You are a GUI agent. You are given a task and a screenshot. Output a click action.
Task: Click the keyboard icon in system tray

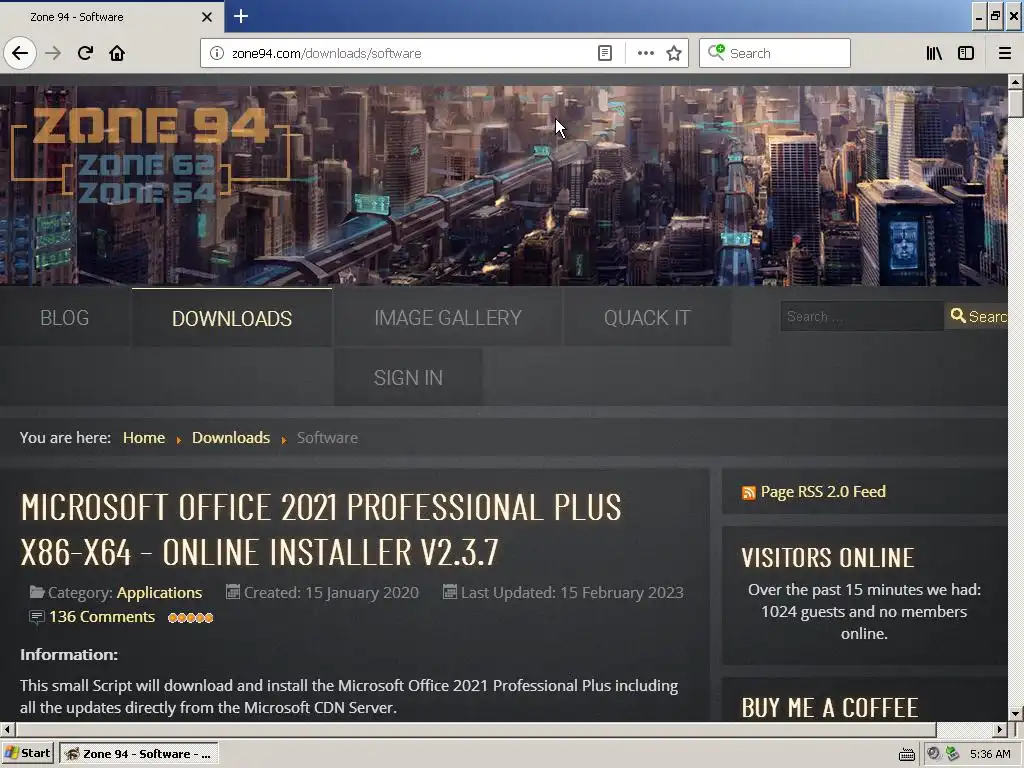click(906, 754)
